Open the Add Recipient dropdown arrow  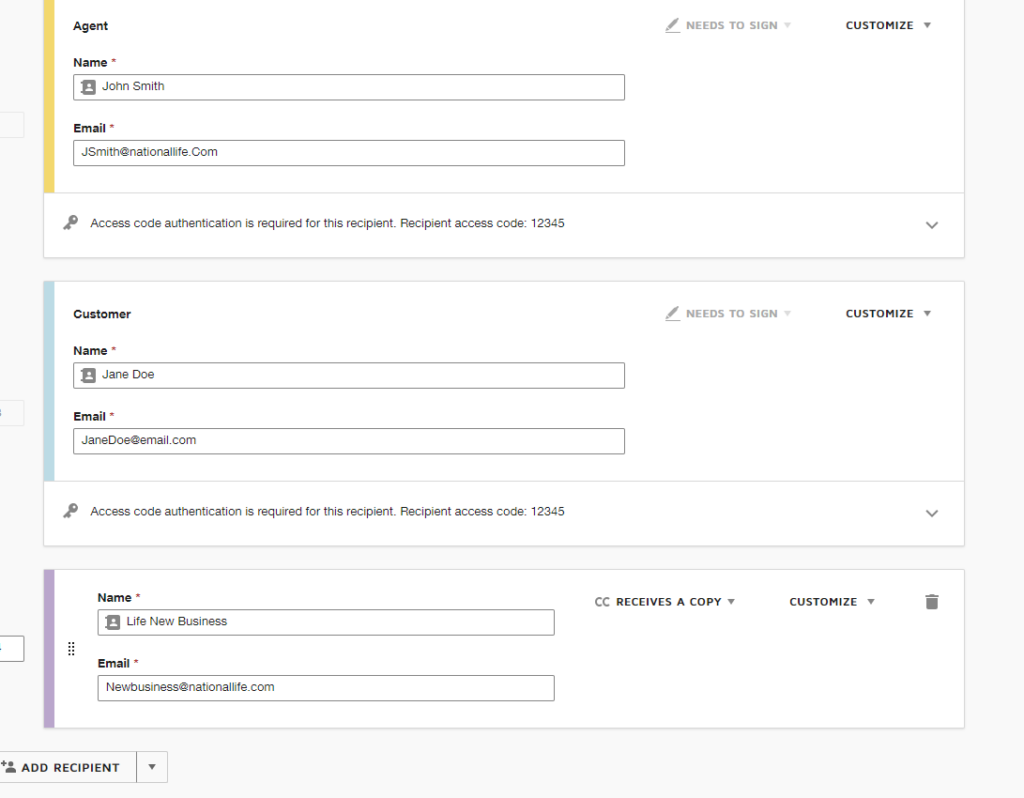152,767
